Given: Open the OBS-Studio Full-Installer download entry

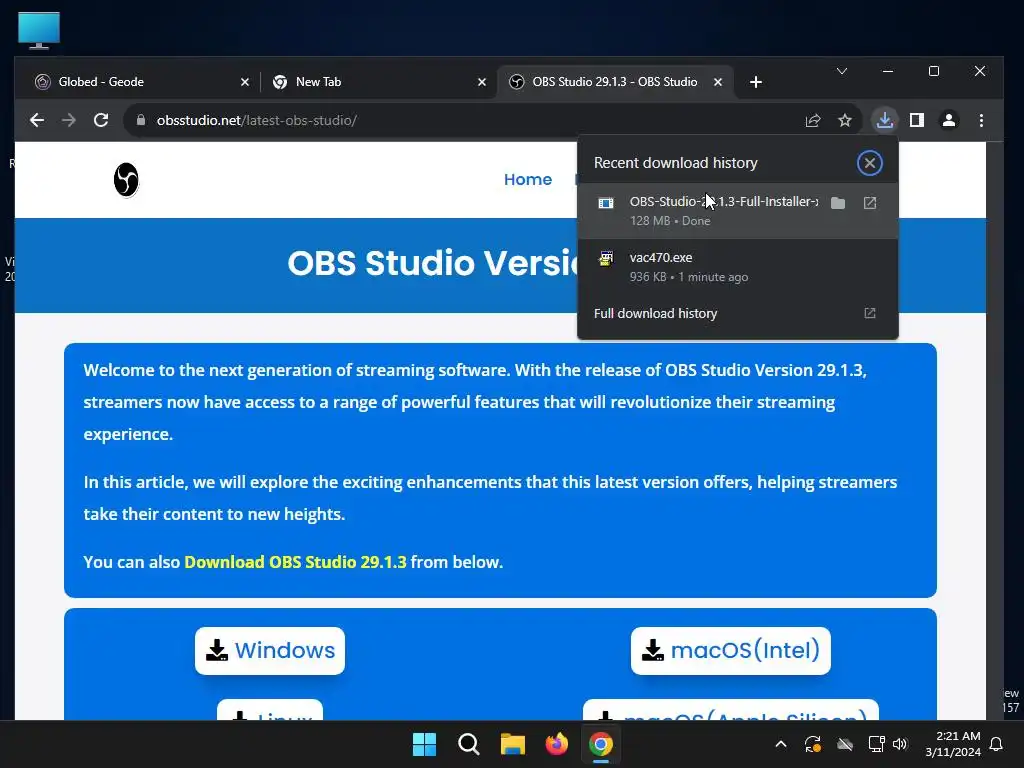Looking at the screenshot, I should pos(738,211).
